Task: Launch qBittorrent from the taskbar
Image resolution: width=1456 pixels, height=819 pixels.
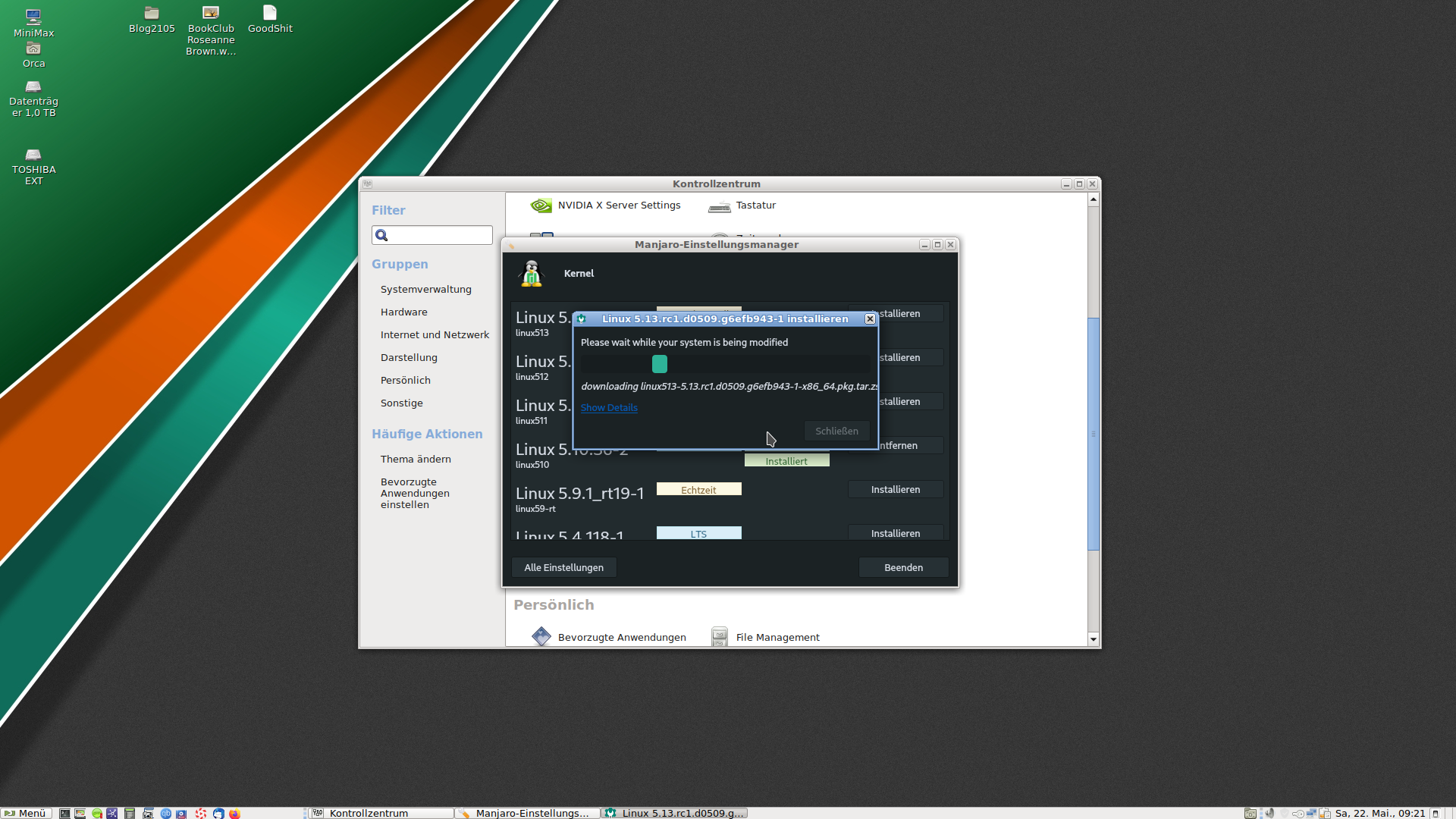Action: click(x=165, y=813)
